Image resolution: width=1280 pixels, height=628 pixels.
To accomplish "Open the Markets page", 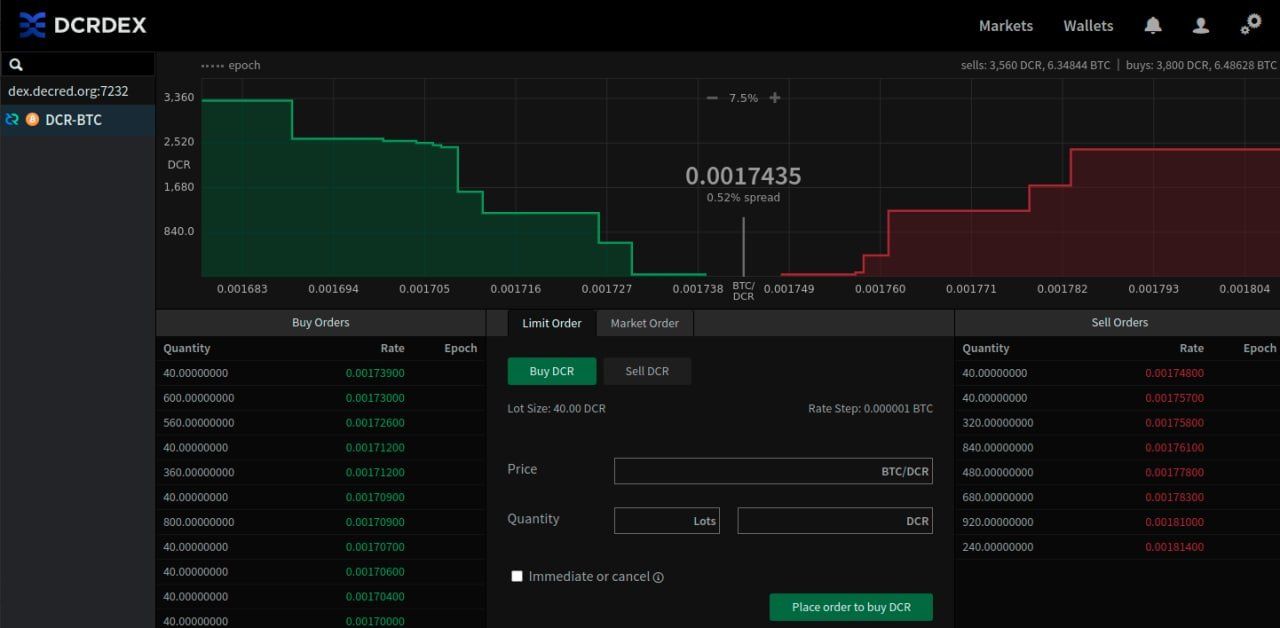I will pyautogui.click(x=1006, y=25).
